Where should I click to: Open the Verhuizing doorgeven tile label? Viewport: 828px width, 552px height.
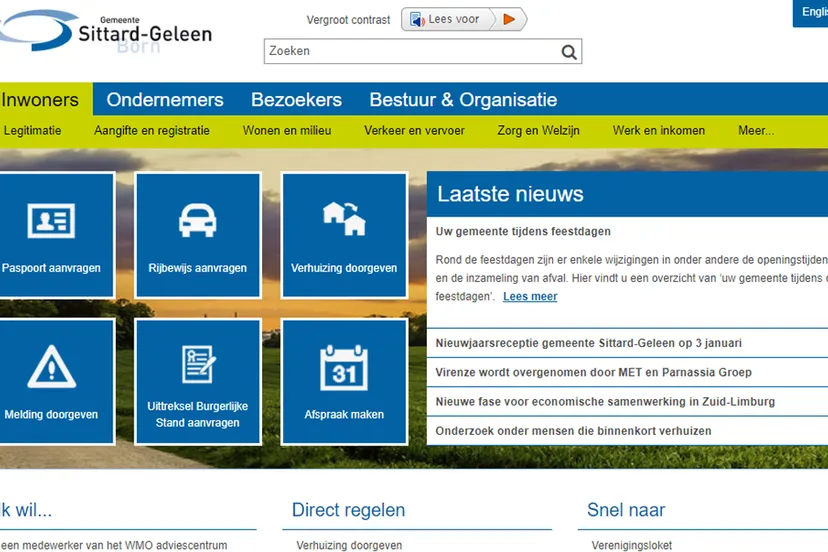(x=344, y=268)
